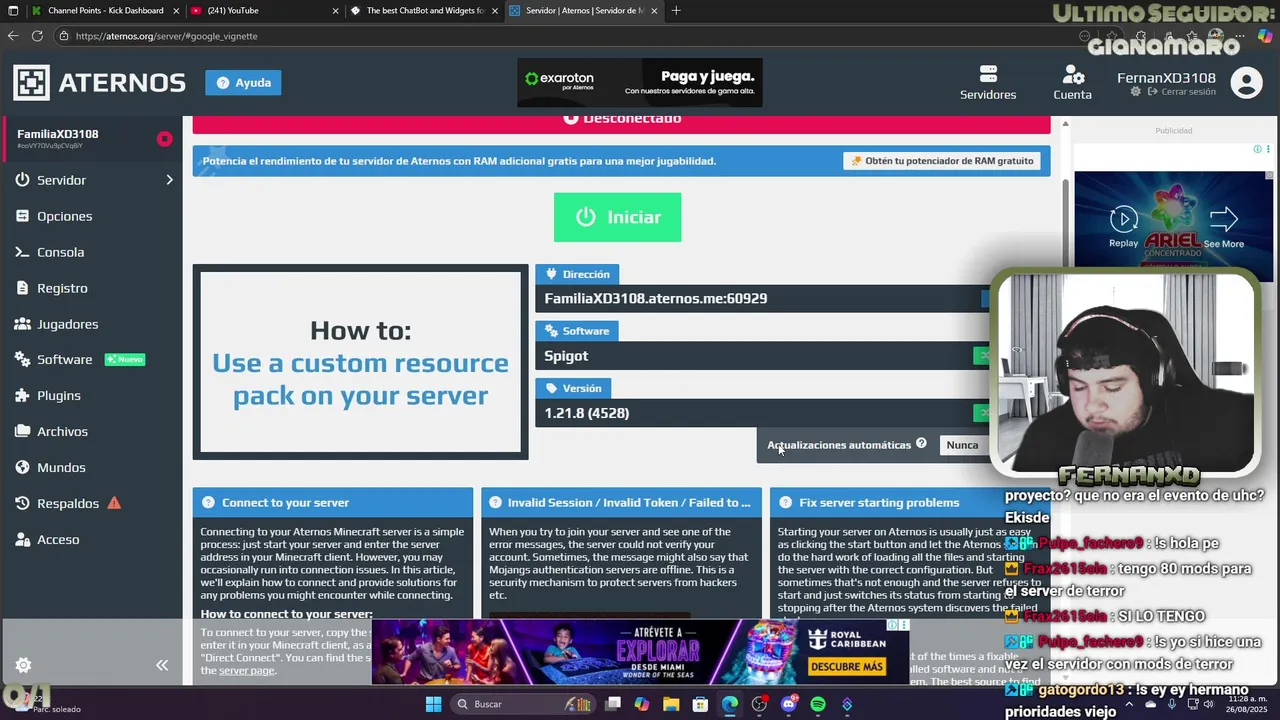Screen dimensions: 1280x720
Task: Open Cuenta icon in header
Action: click(x=1072, y=83)
